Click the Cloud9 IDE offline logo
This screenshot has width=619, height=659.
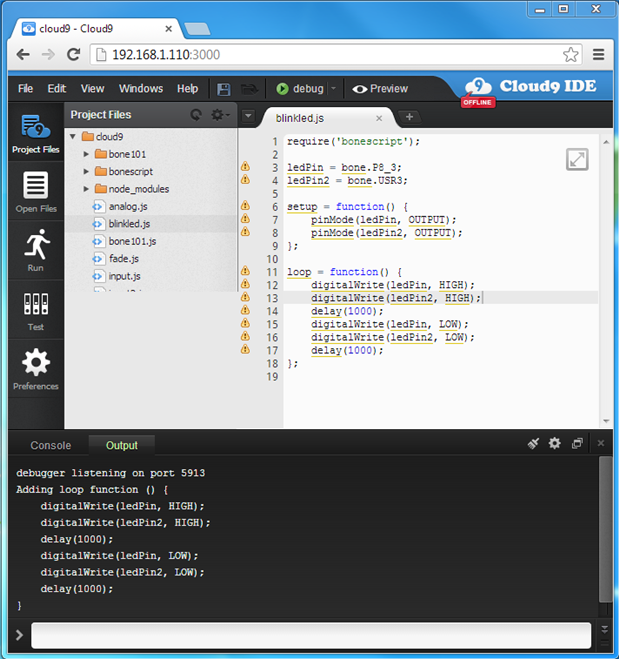click(x=529, y=91)
